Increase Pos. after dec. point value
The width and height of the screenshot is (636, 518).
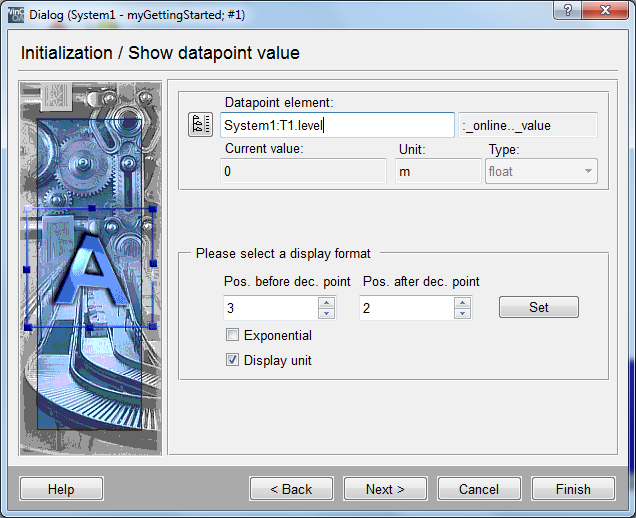pyautogui.click(x=462, y=303)
